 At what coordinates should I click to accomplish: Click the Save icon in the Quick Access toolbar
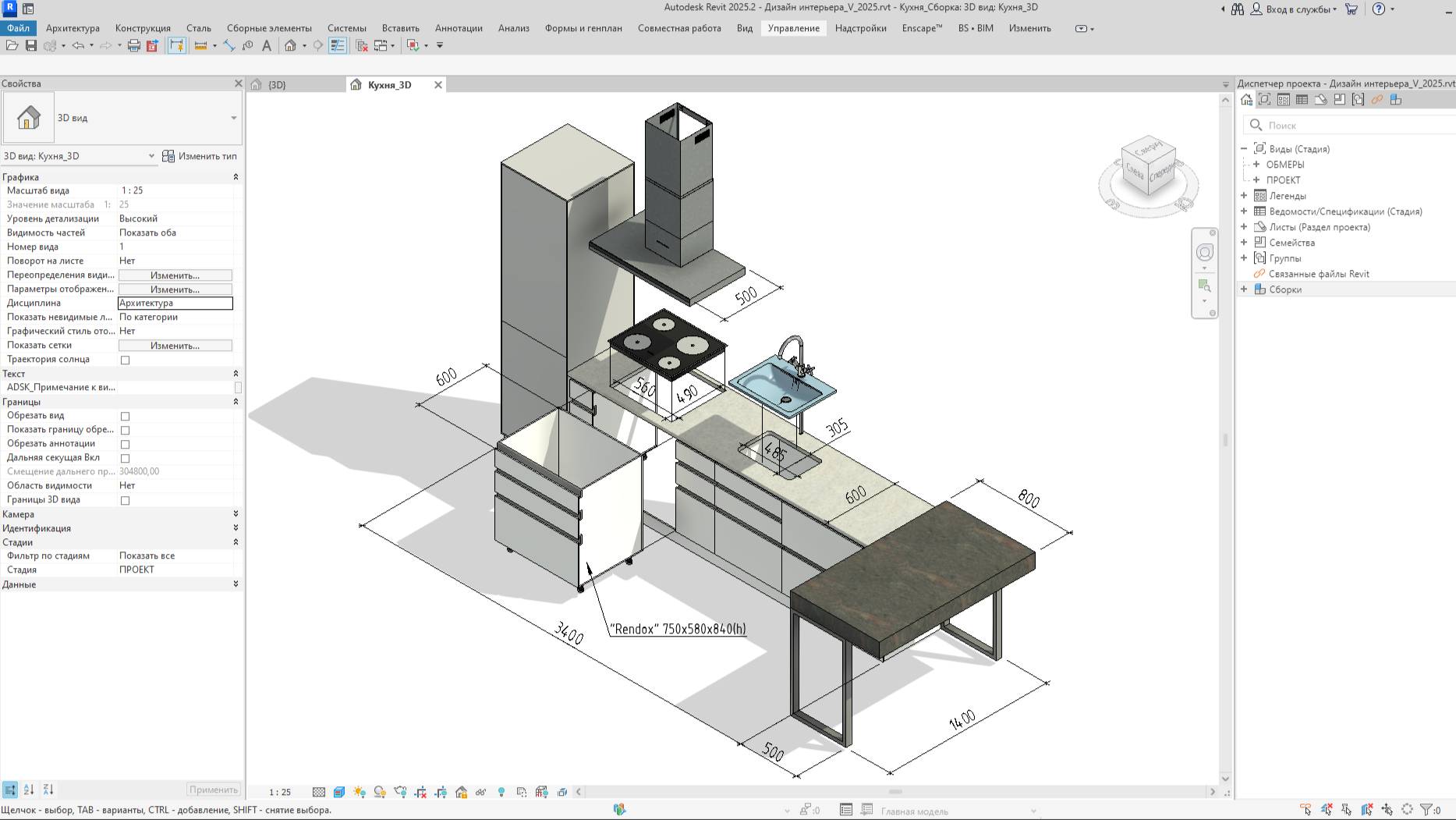[31, 45]
